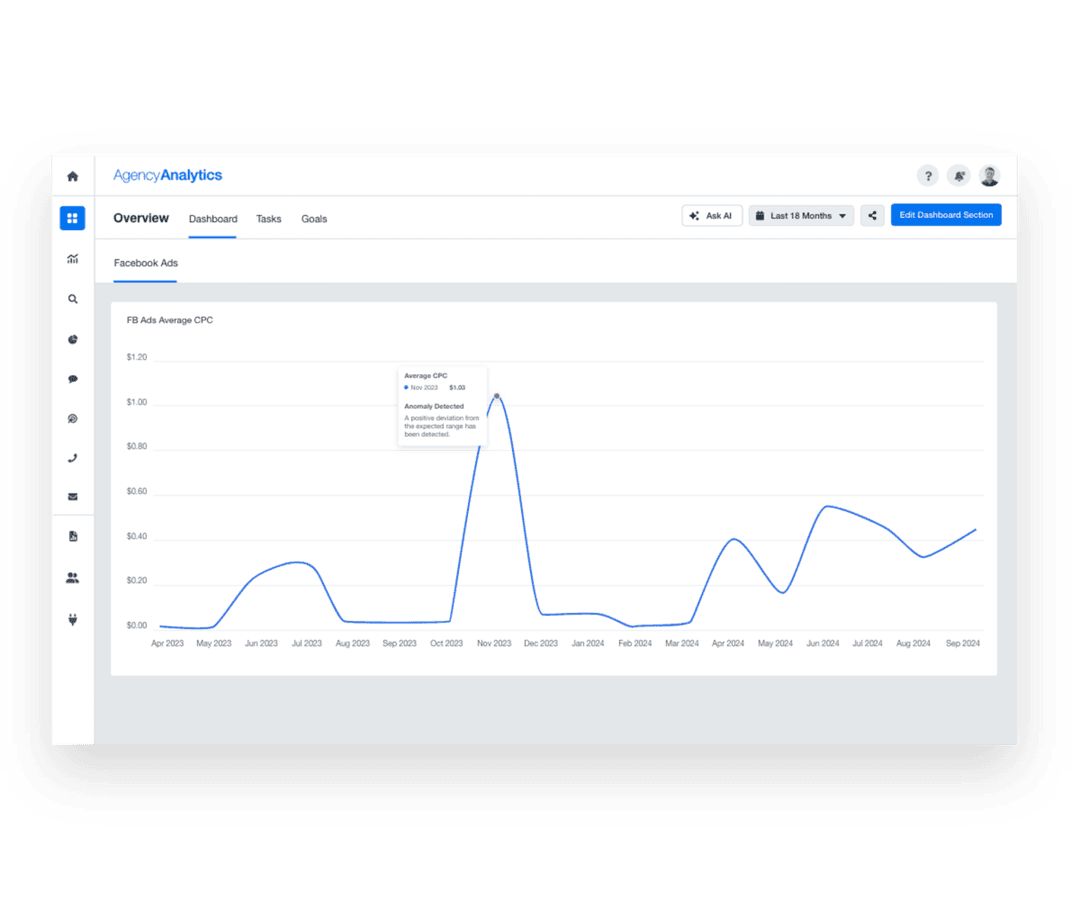Click the notifications bell icon

[x=958, y=175]
